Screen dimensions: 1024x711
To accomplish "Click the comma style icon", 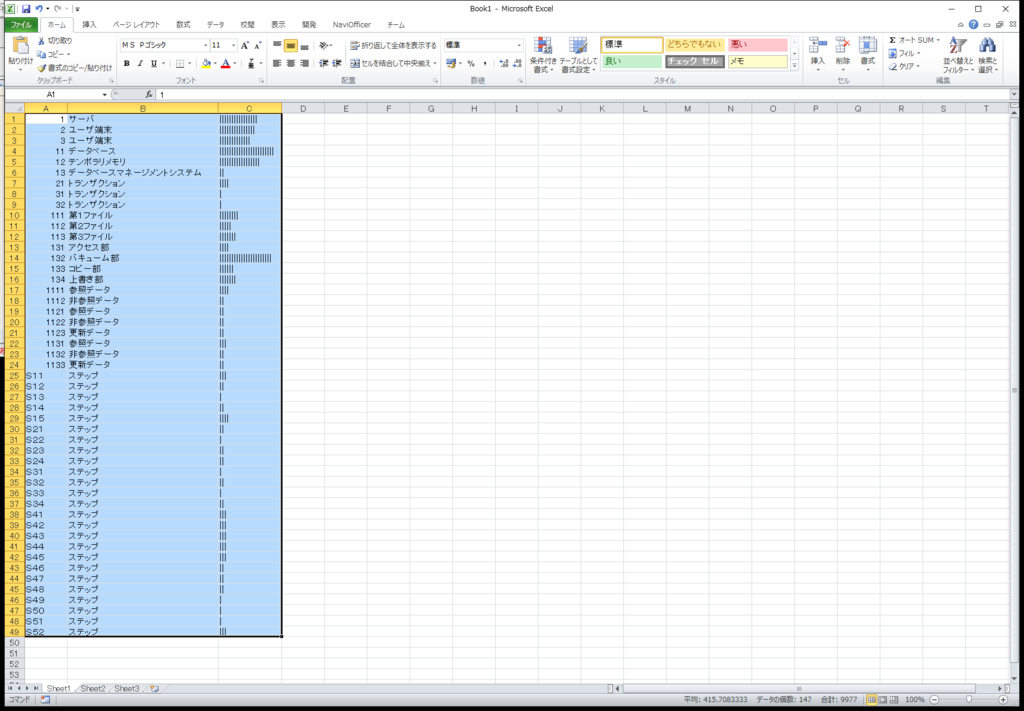I will click(x=485, y=63).
